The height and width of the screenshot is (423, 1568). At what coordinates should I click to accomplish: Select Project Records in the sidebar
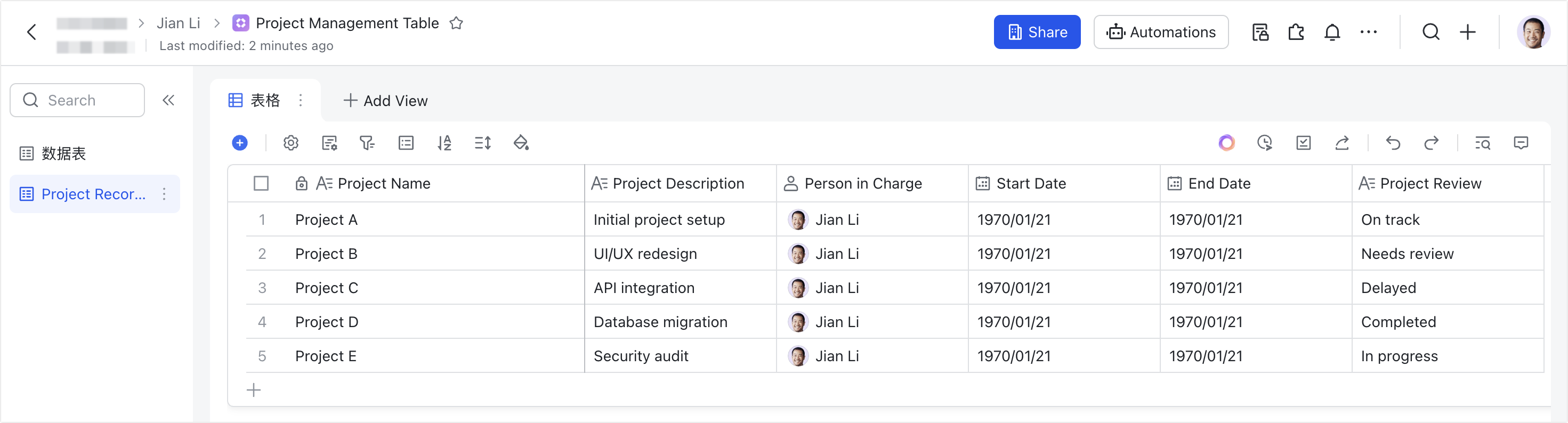pyautogui.click(x=93, y=194)
